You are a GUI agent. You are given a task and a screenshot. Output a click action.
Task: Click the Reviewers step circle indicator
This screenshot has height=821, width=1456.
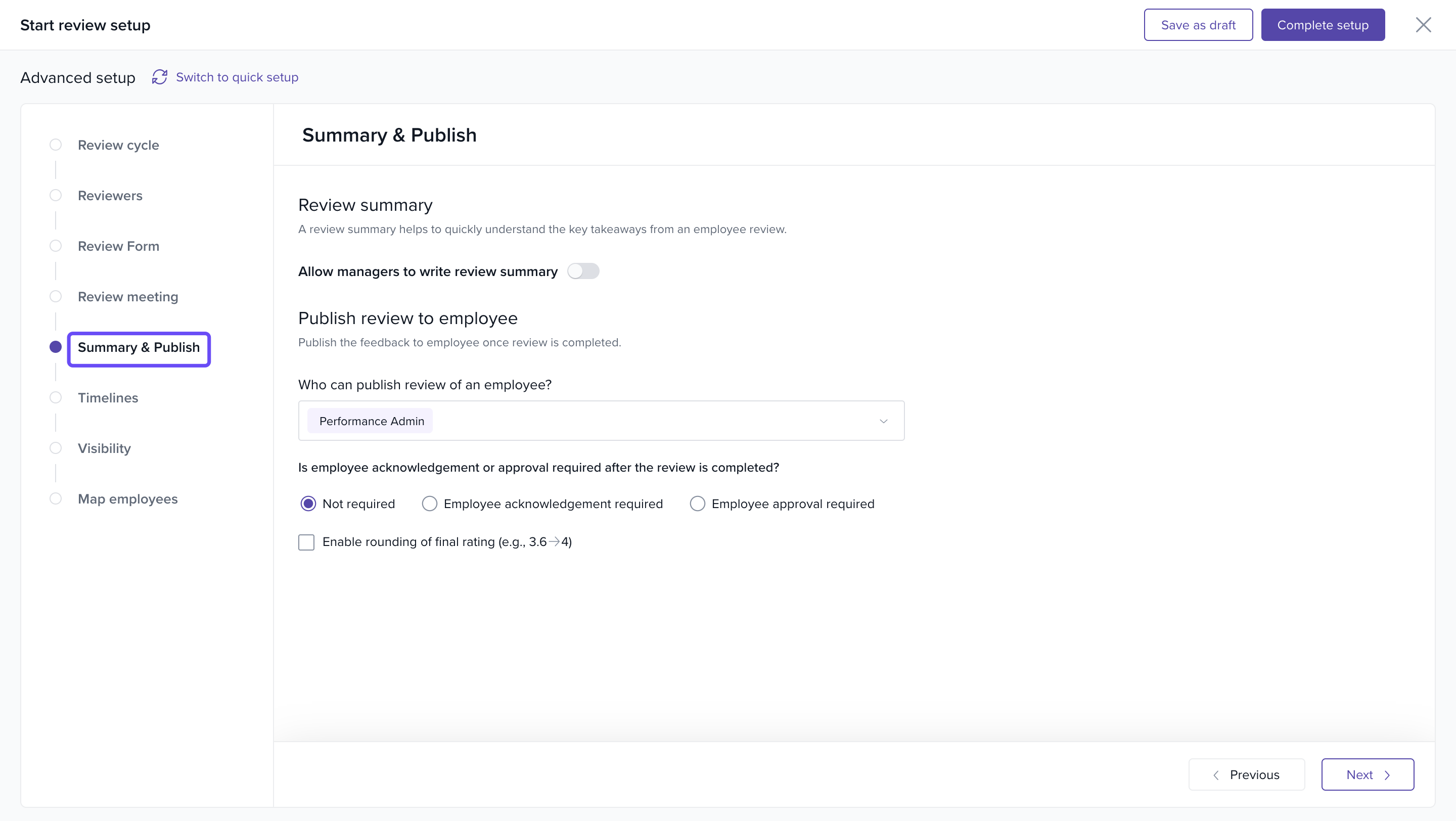[56, 196]
